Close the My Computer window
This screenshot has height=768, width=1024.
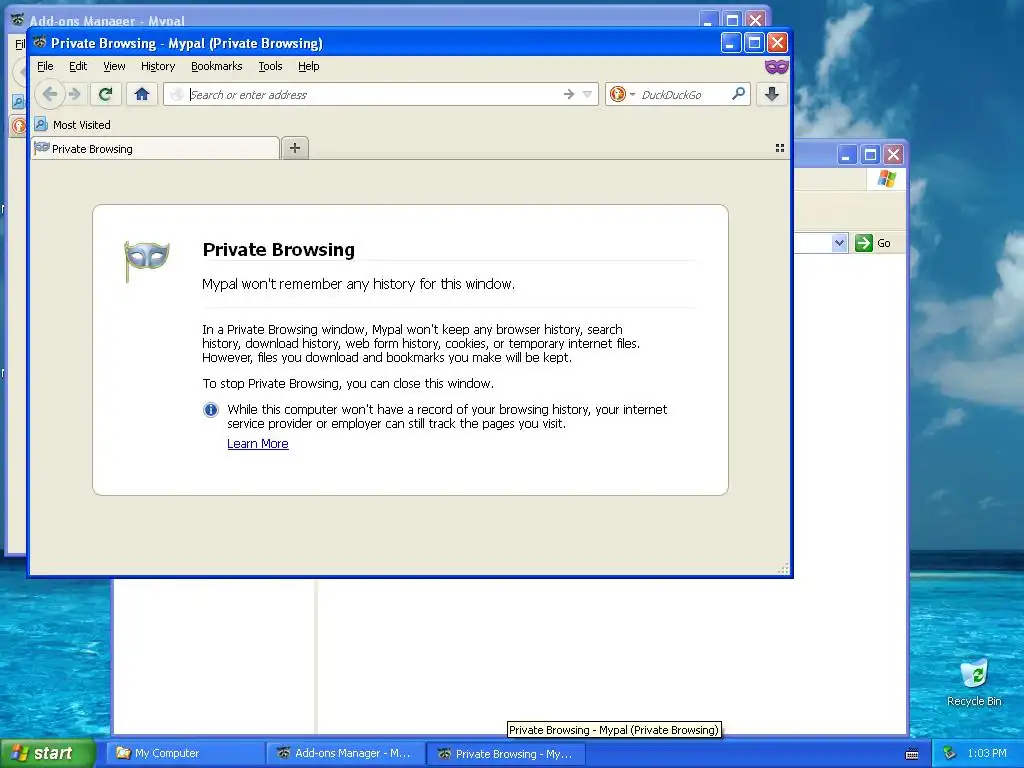(893, 155)
